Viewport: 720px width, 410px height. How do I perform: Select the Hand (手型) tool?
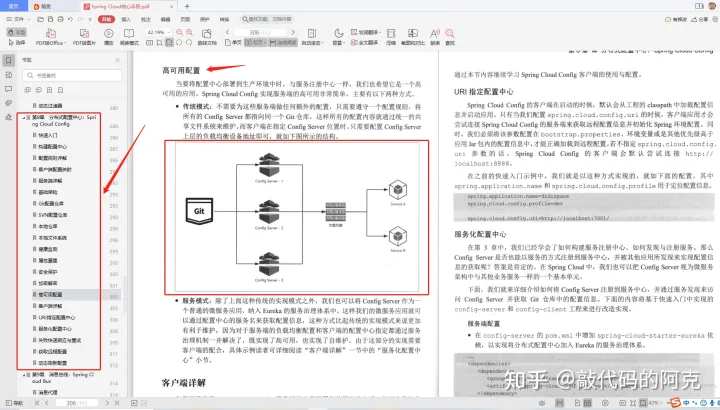point(17,32)
